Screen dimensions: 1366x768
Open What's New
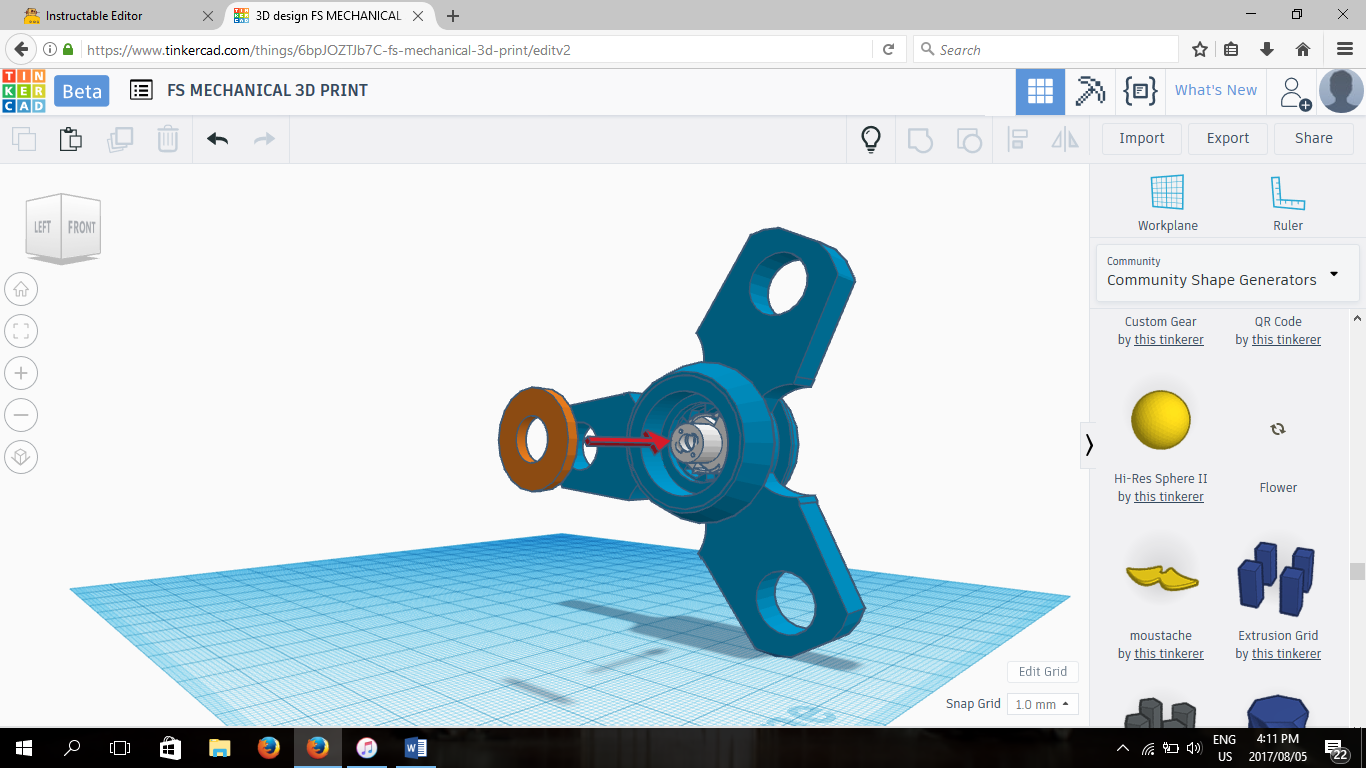click(x=1216, y=91)
